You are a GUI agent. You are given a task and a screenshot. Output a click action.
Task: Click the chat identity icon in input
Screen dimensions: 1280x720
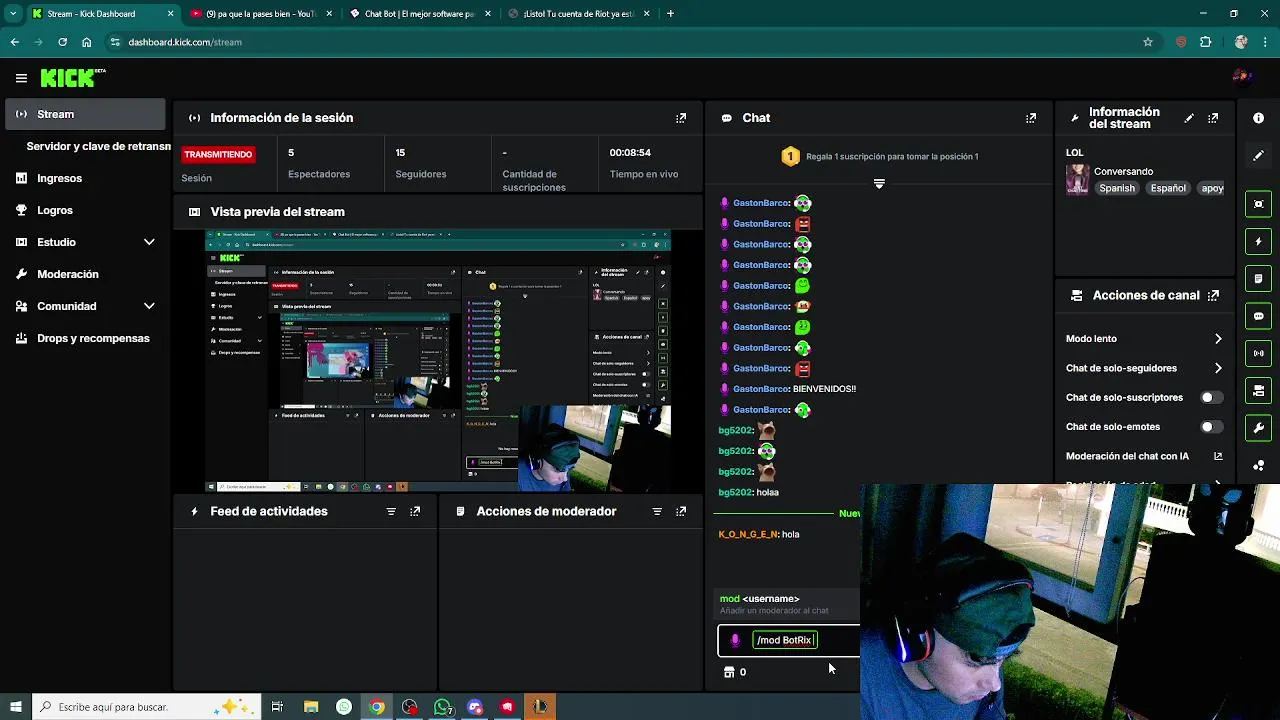735,640
